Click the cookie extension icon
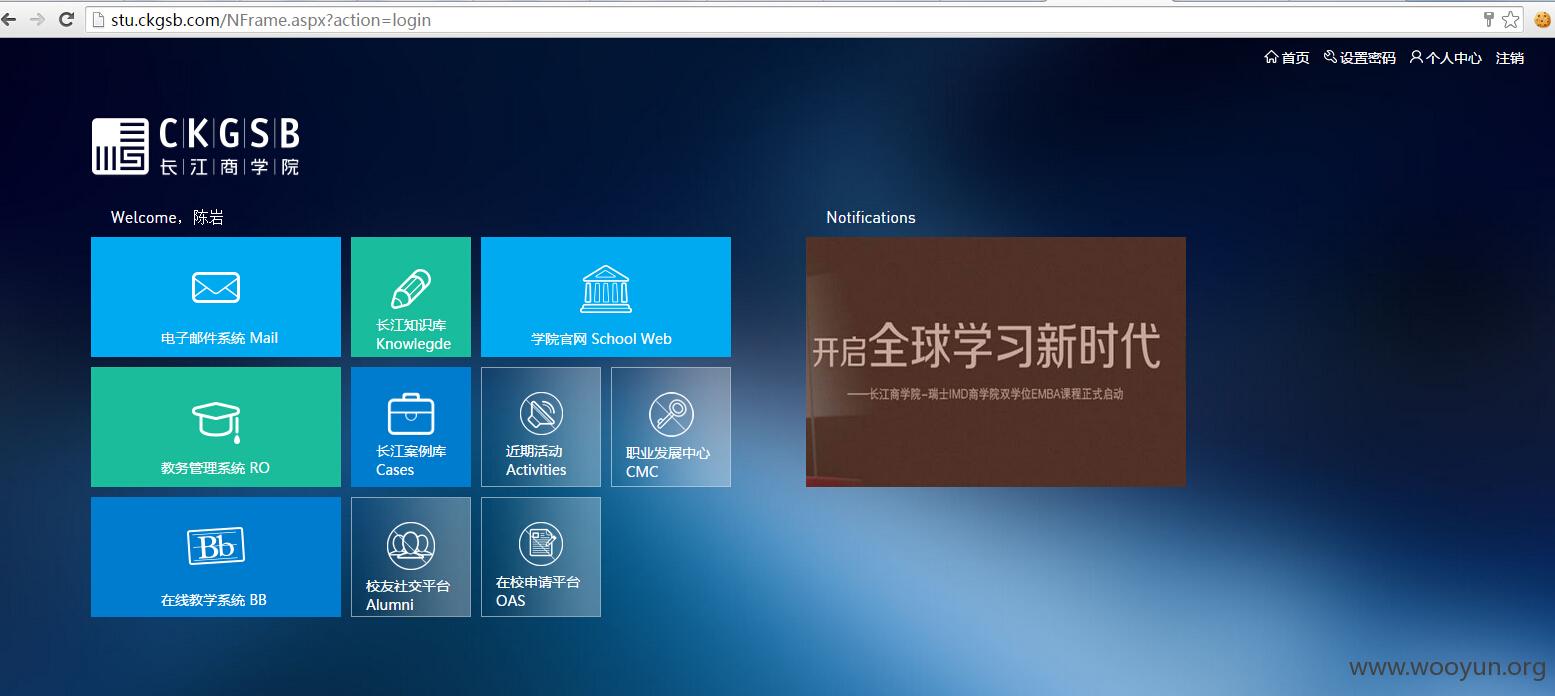Screen dimensions: 1555x696 (1543, 19)
